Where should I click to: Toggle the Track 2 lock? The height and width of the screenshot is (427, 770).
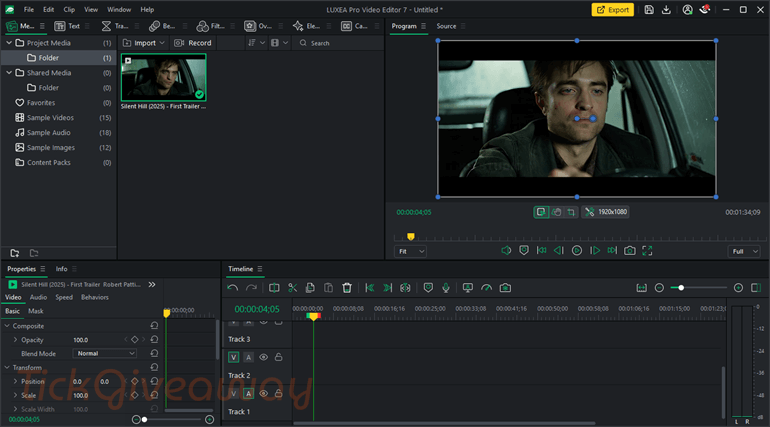[278, 357]
